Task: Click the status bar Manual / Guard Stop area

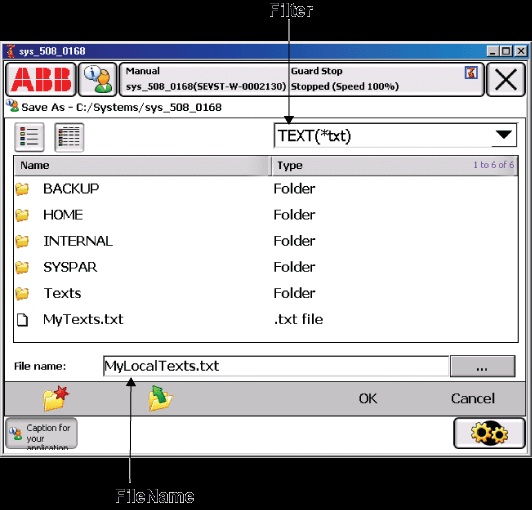Action: click(302, 79)
